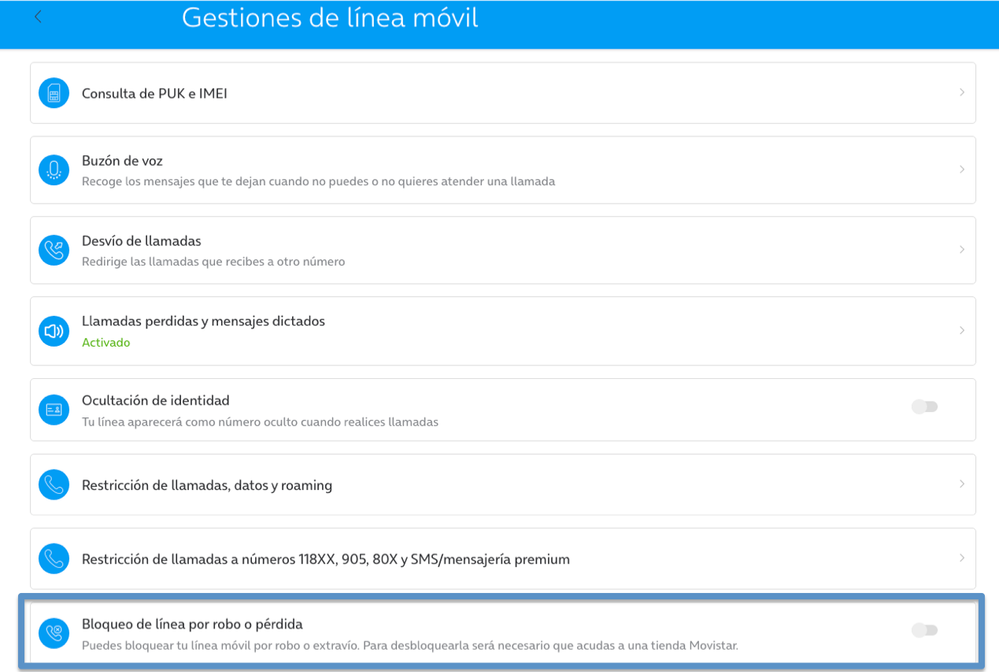999x672 pixels.
Task: Open the Llamadas perdidas y mensajes dictados section
Action: point(962,330)
